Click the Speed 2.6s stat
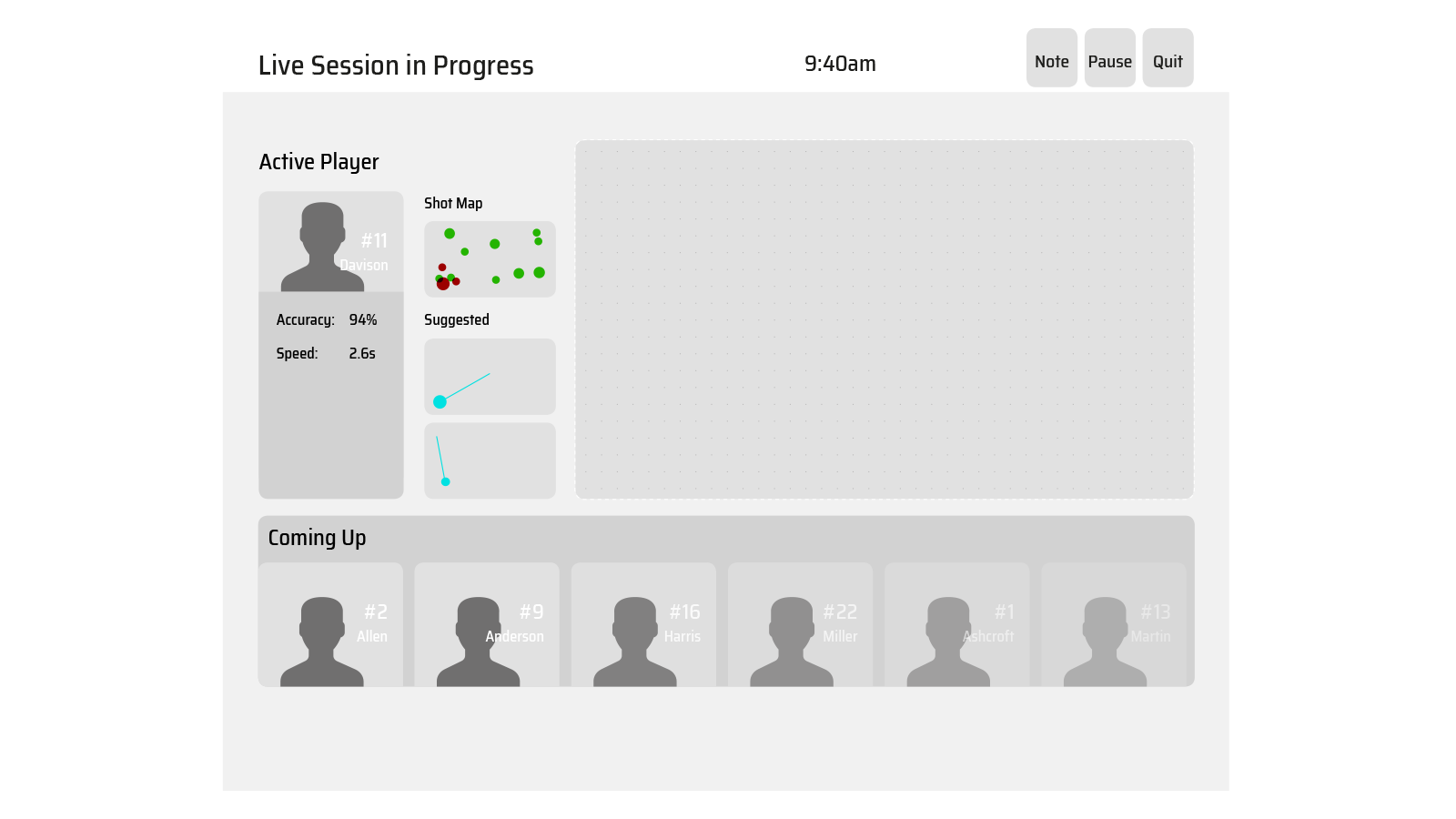The height and width of the screenshot is (819, 1456). click(326, 353)
